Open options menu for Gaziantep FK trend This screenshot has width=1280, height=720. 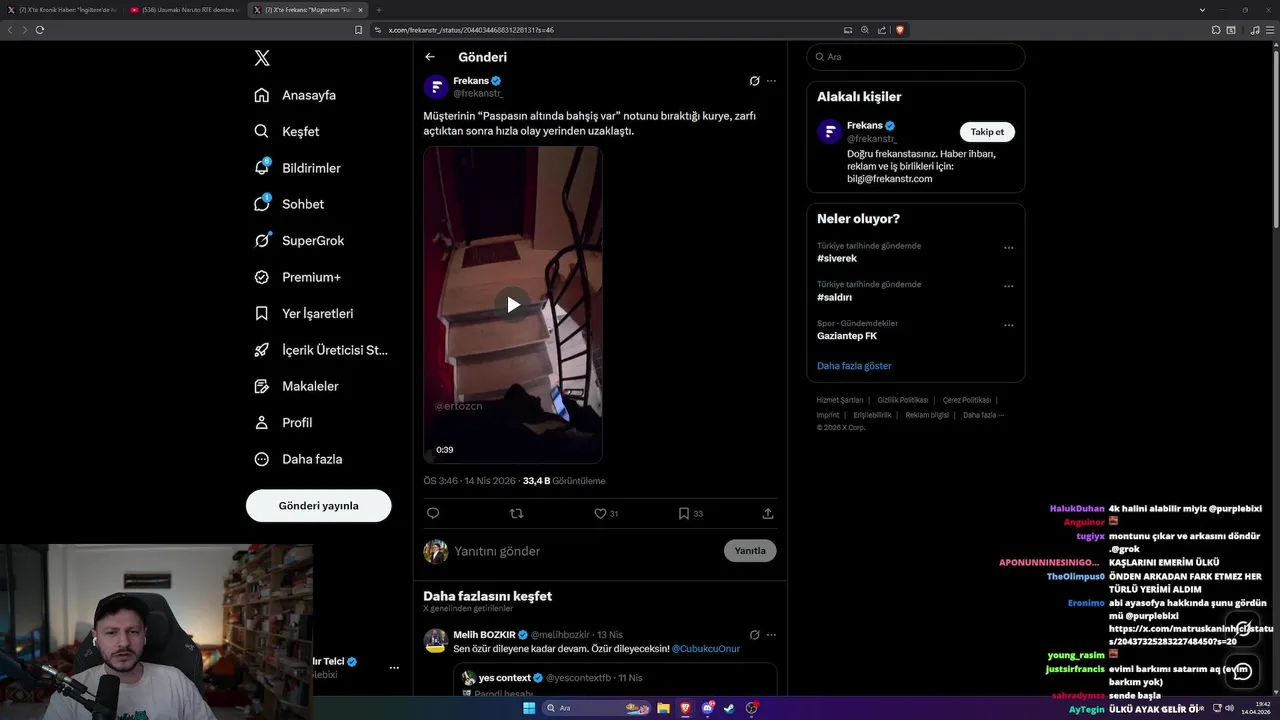pos(1009,325)
